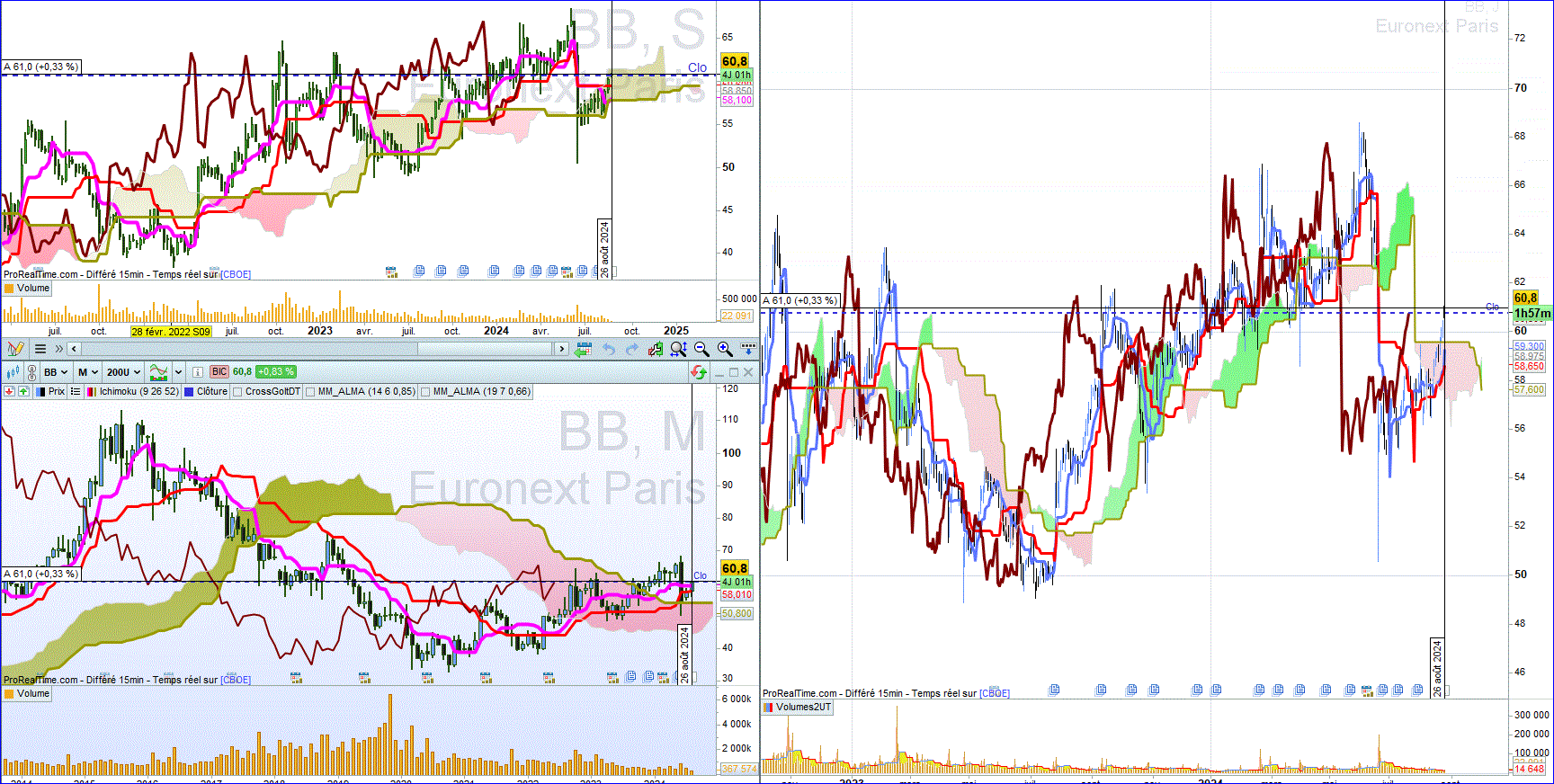1554x784 pixels.
Task: Click the info icon beside BIC
Action: click(x=198, y=372)
